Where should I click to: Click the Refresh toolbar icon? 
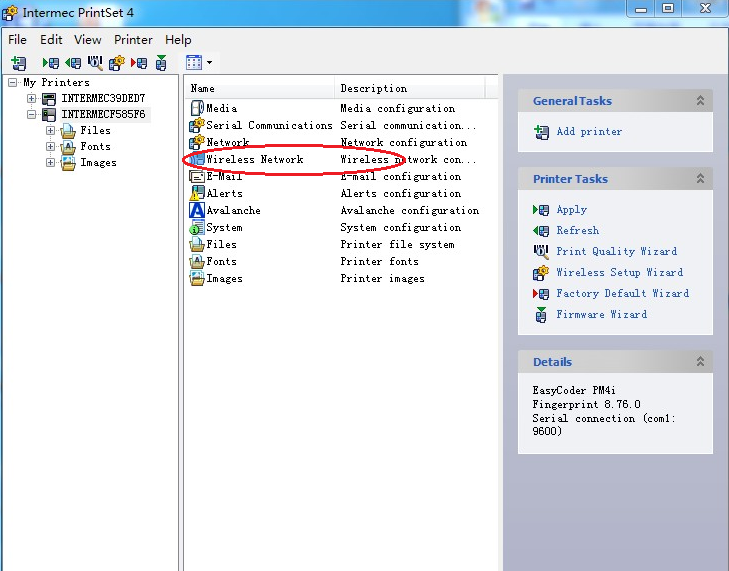pyautogui.click(x=73, y=63)
